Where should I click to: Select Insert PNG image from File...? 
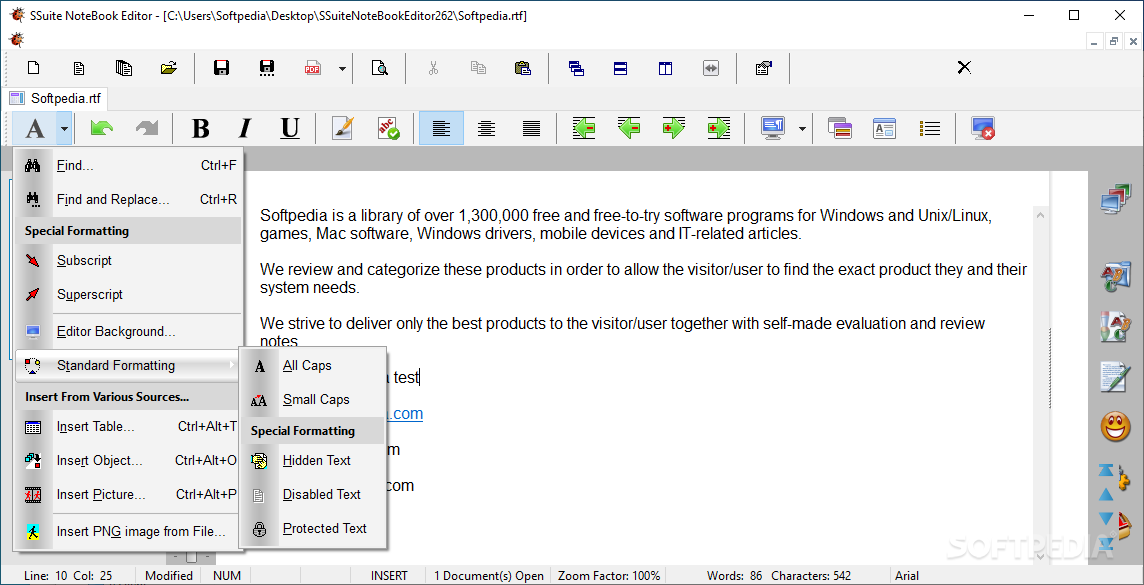click(128, 532)
